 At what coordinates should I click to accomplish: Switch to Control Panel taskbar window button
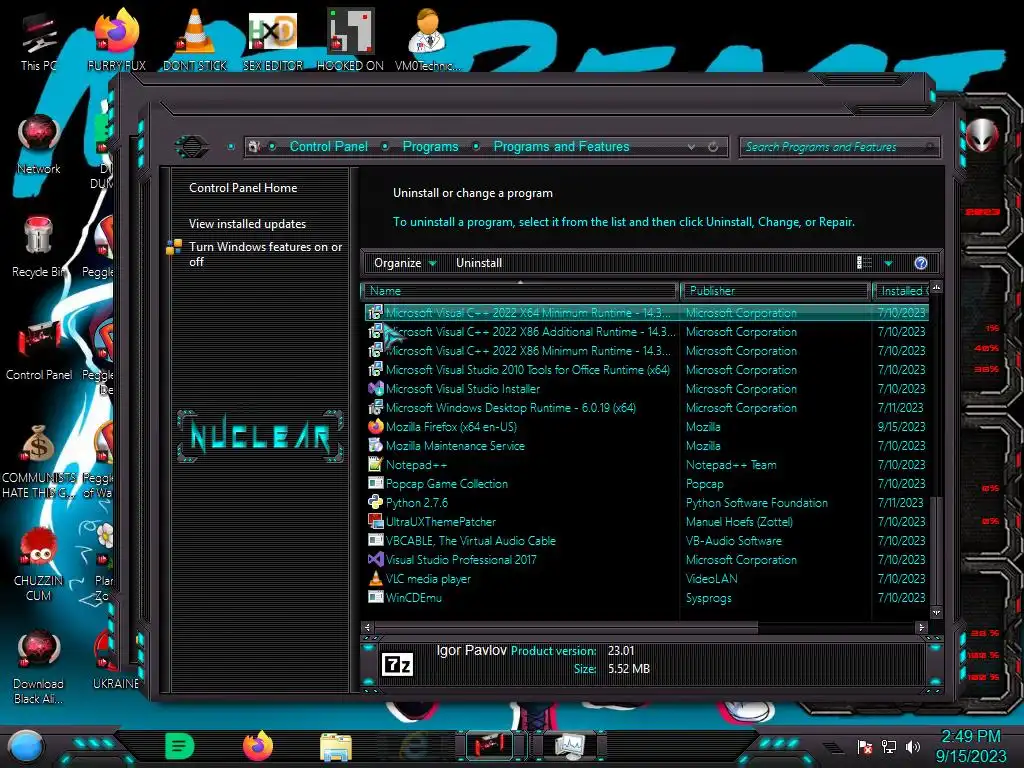pos(490,745)
